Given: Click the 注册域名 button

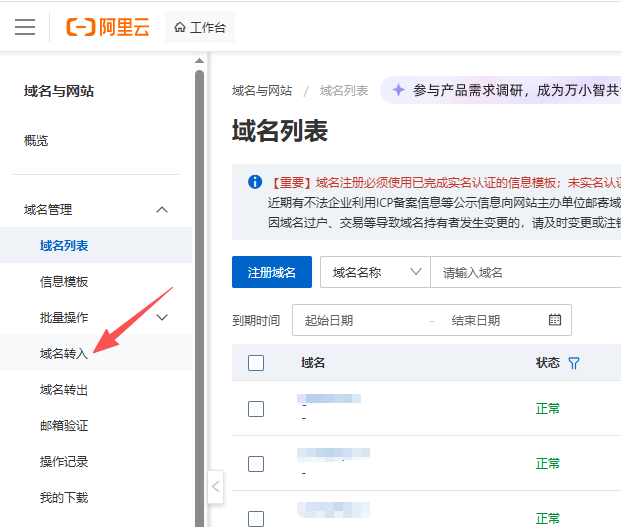Looking at the screenshot, I should (x=271, y=272).
